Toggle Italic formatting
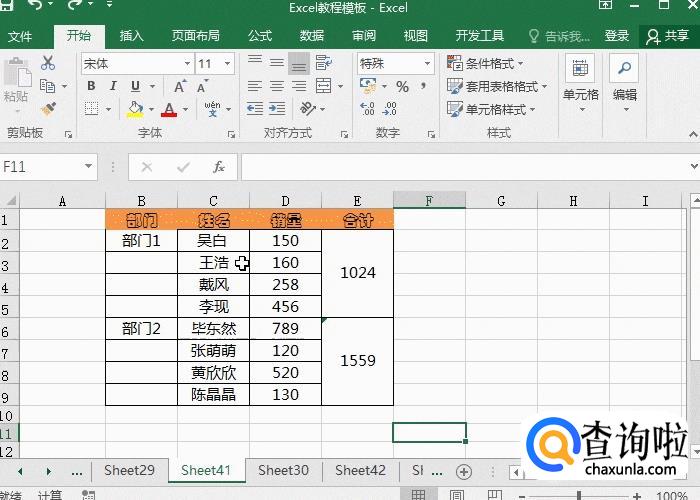Viewport: 700px width, 500px height. click(x=113, y=86)
